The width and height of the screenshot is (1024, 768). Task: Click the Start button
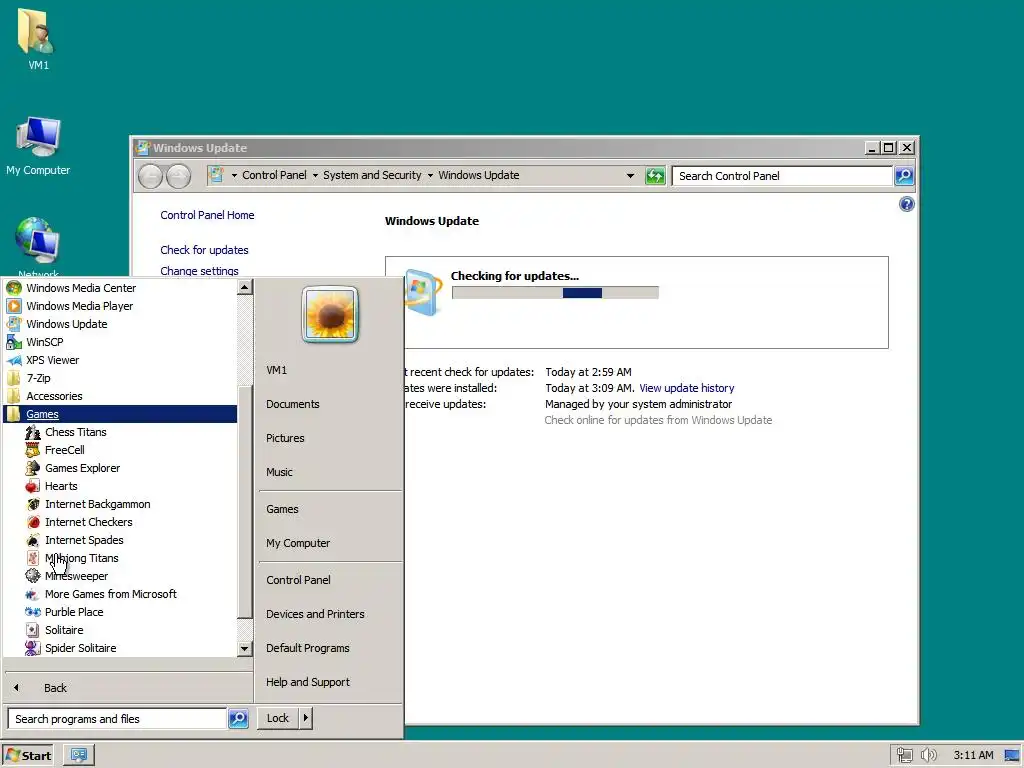(x=27, y=756)
